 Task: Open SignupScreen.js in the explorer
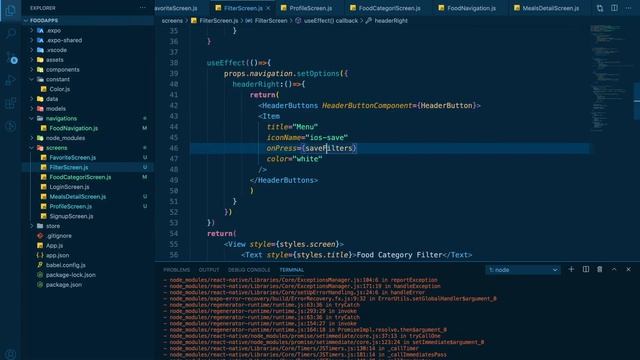click(x=87, y=217)
